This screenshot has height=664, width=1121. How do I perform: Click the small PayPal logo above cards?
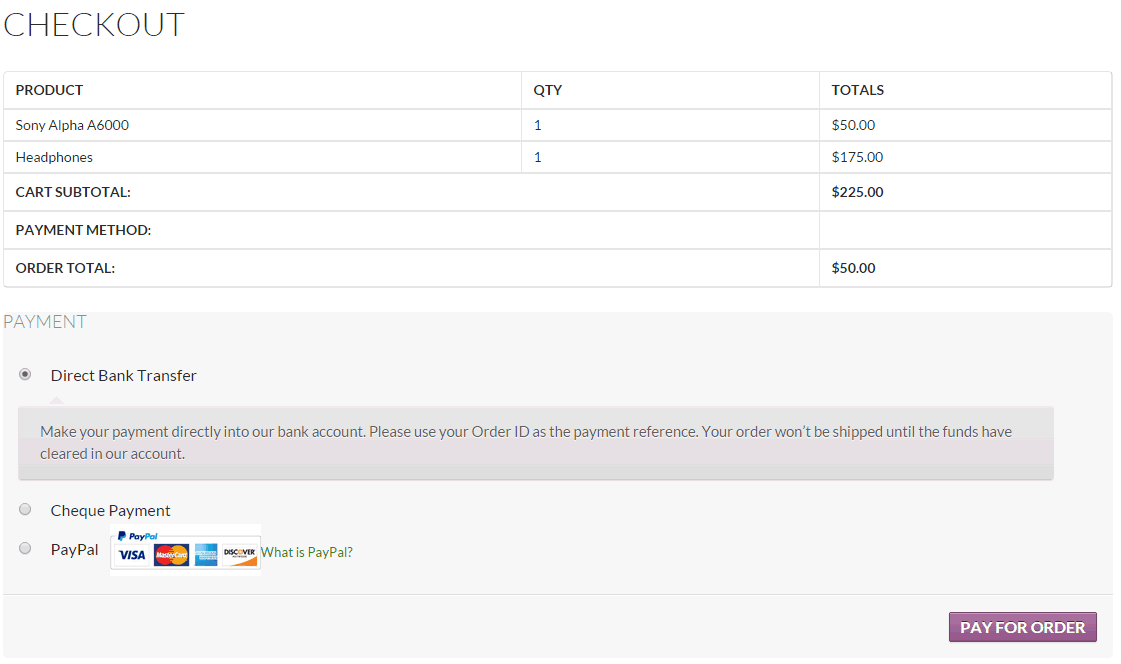click(x=138, y=536)
